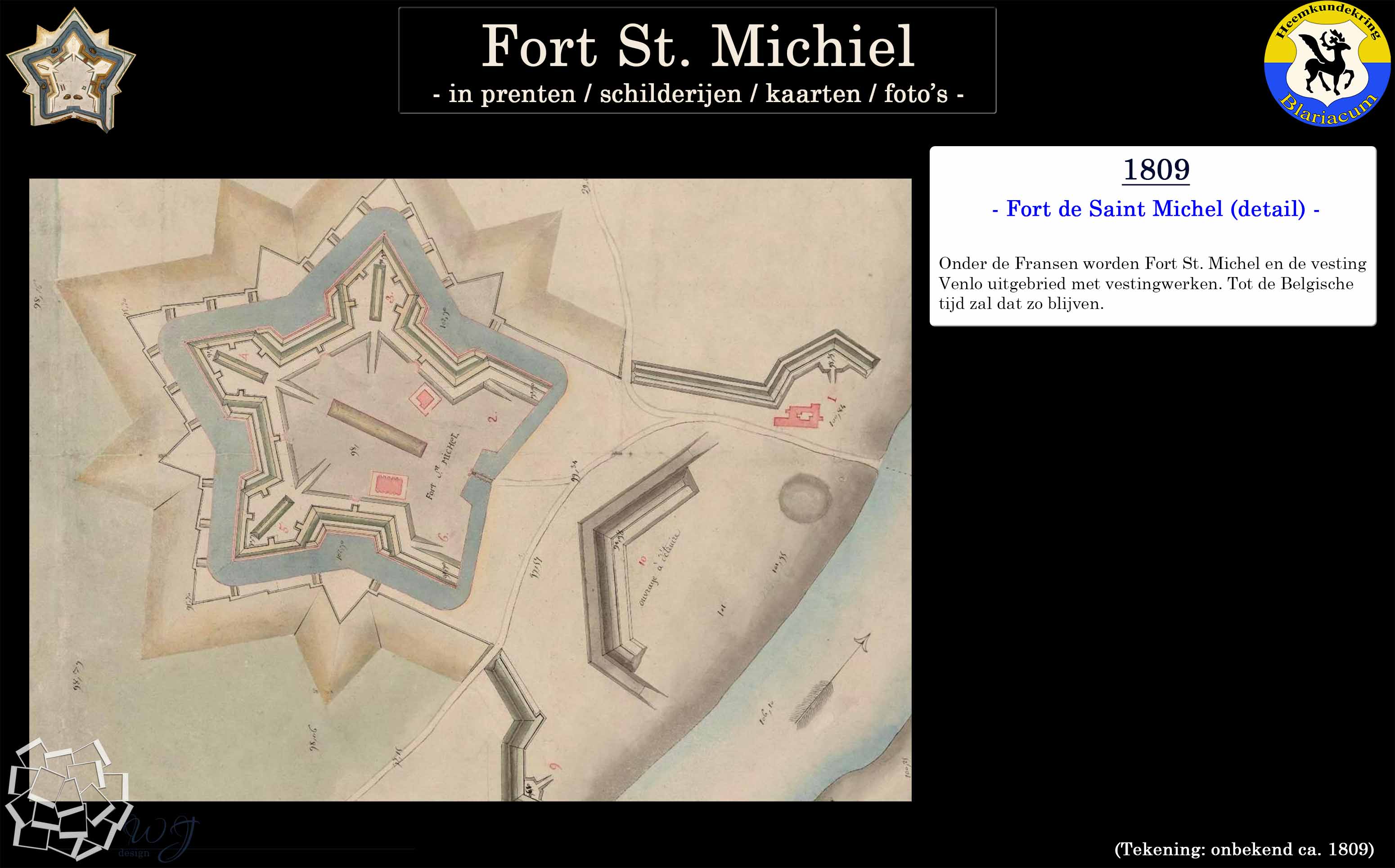Click the Heemkundekring Blariacum logo

(x=1327, y=64)
